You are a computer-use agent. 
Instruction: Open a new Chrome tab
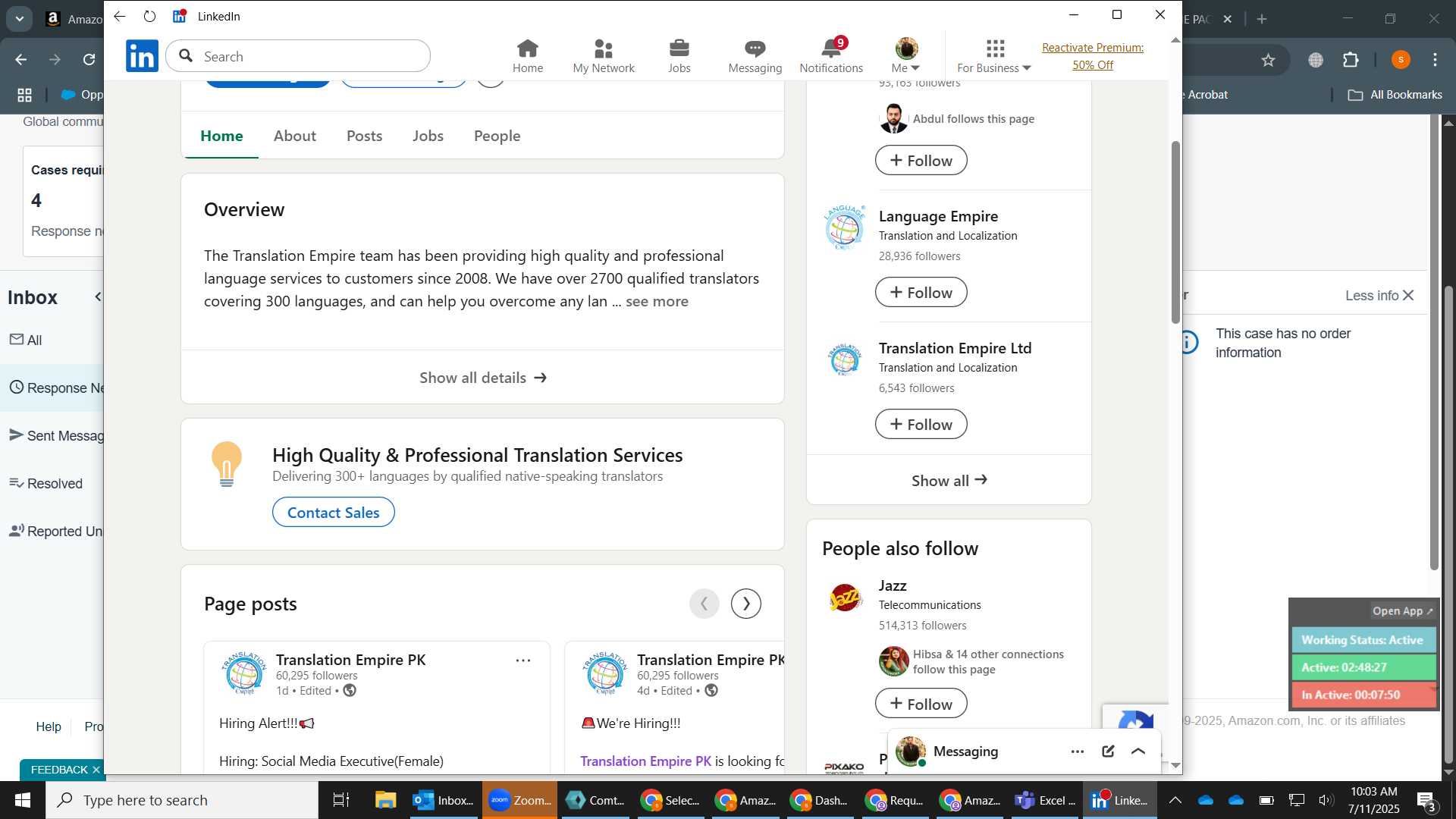pyautogui.click(x=1262, y=19)
